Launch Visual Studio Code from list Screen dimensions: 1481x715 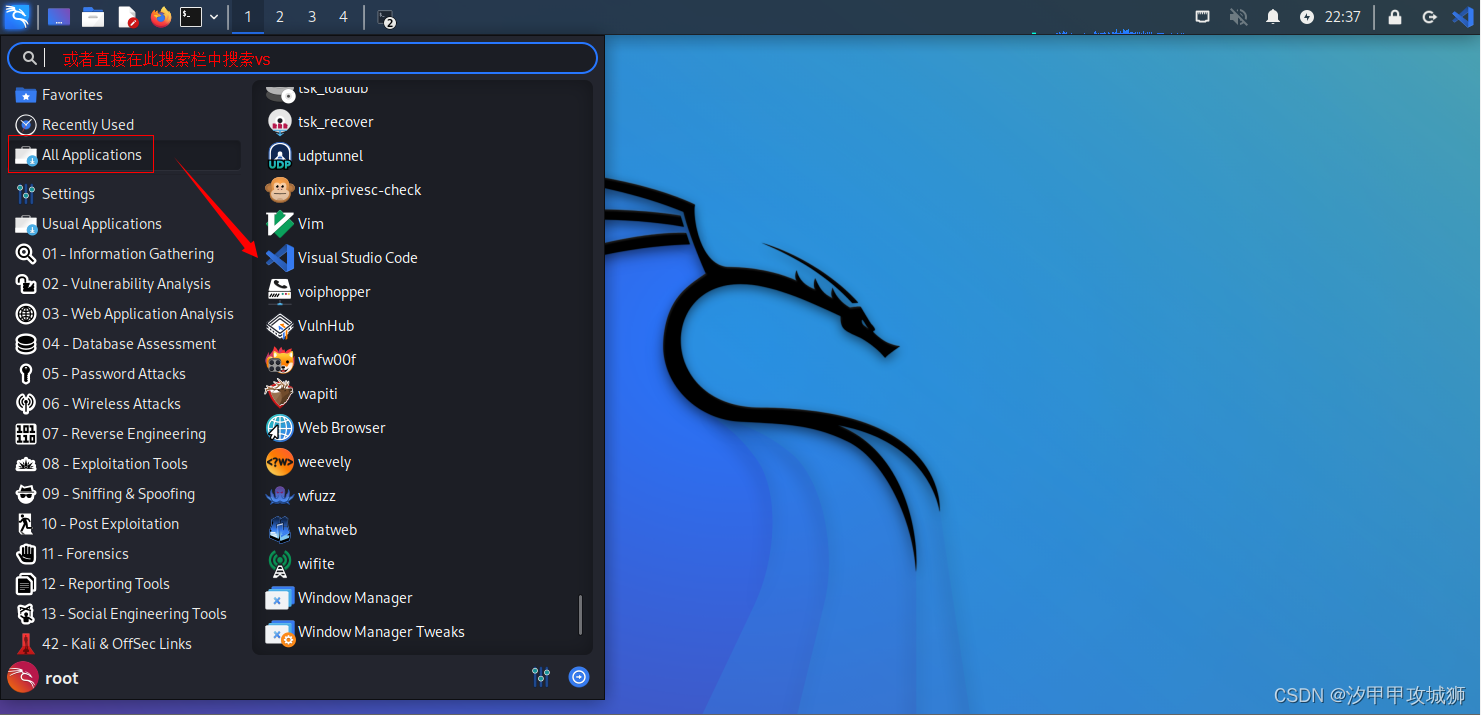[418, 258]
